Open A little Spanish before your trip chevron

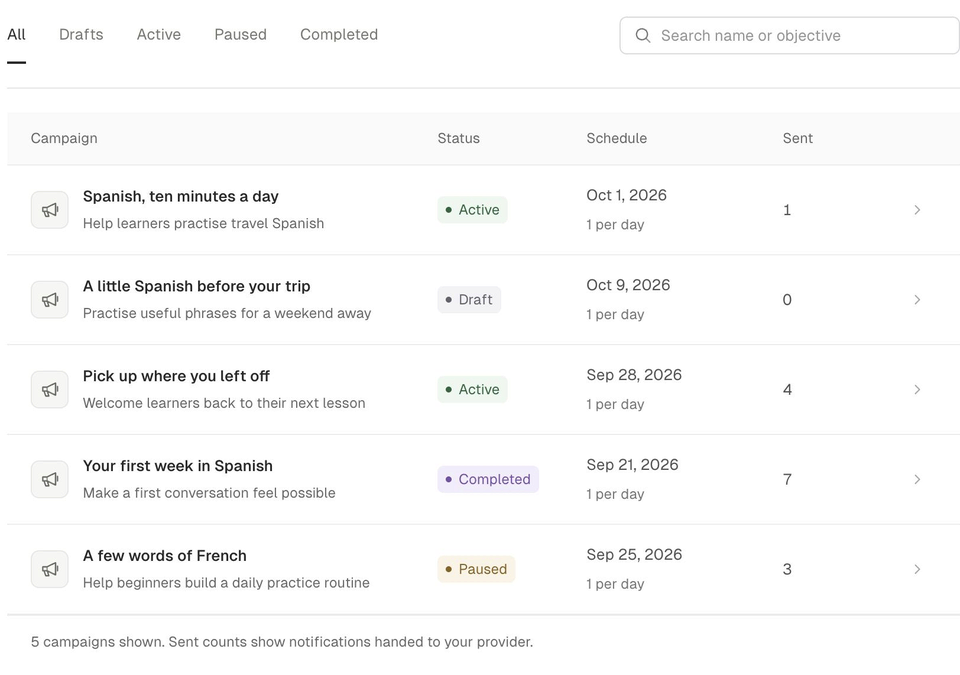point(917,300)
